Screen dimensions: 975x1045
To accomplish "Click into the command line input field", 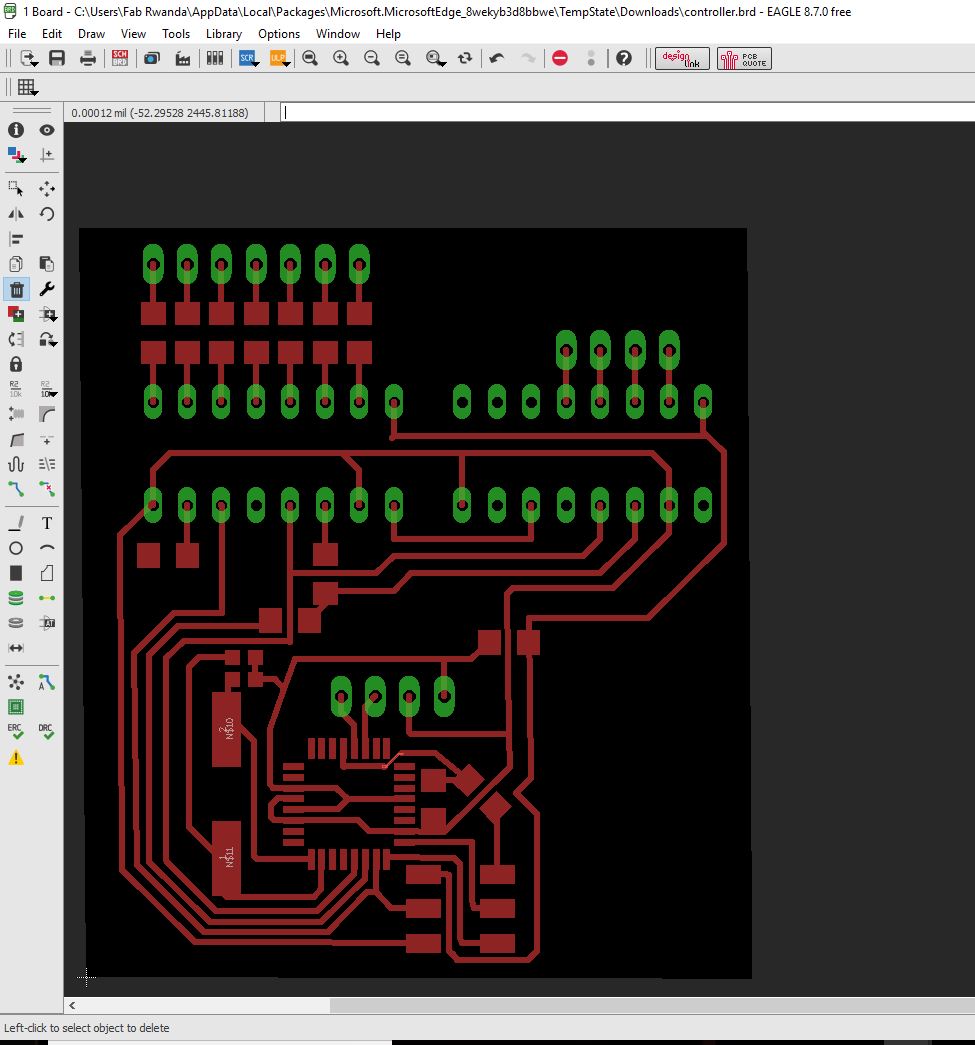I will [628, 112].
